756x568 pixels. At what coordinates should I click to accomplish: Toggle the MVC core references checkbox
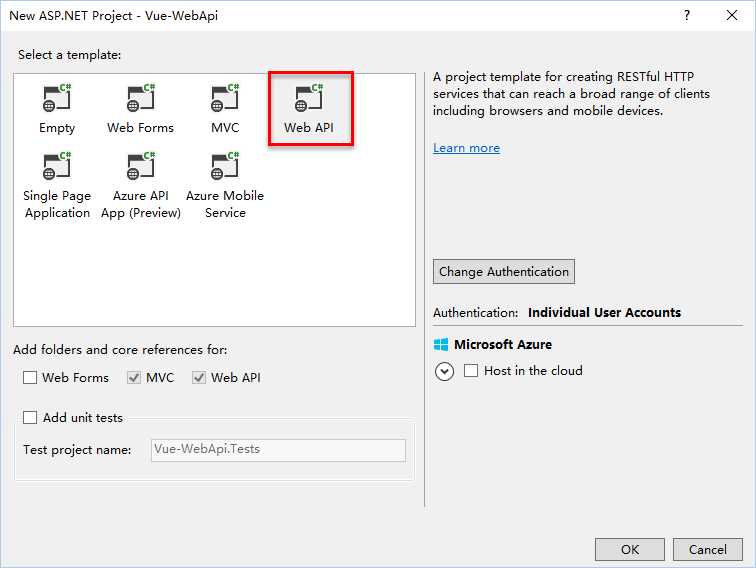tap(134, 378)
